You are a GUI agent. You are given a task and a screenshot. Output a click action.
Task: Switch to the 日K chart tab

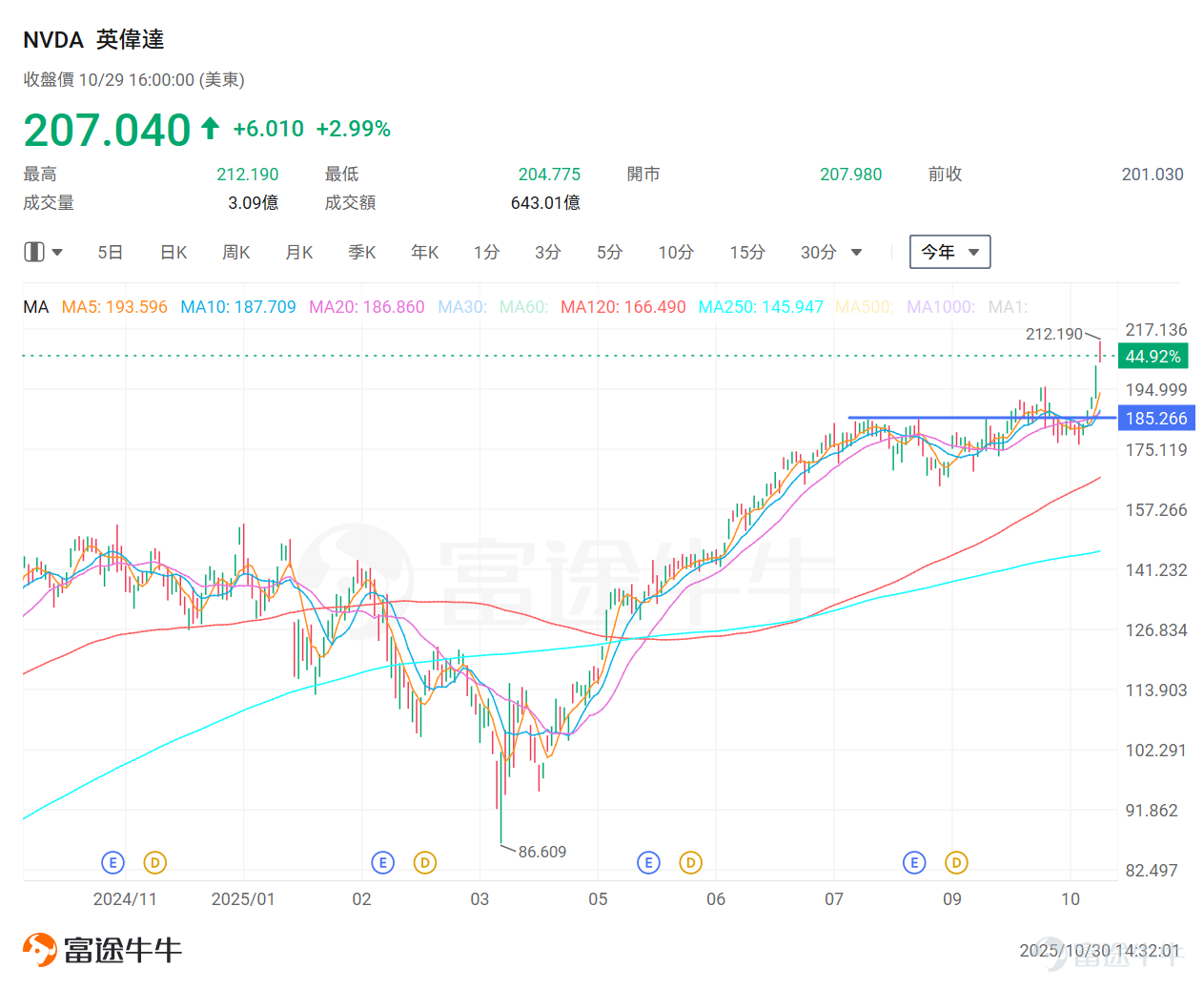tap(173, 253)
